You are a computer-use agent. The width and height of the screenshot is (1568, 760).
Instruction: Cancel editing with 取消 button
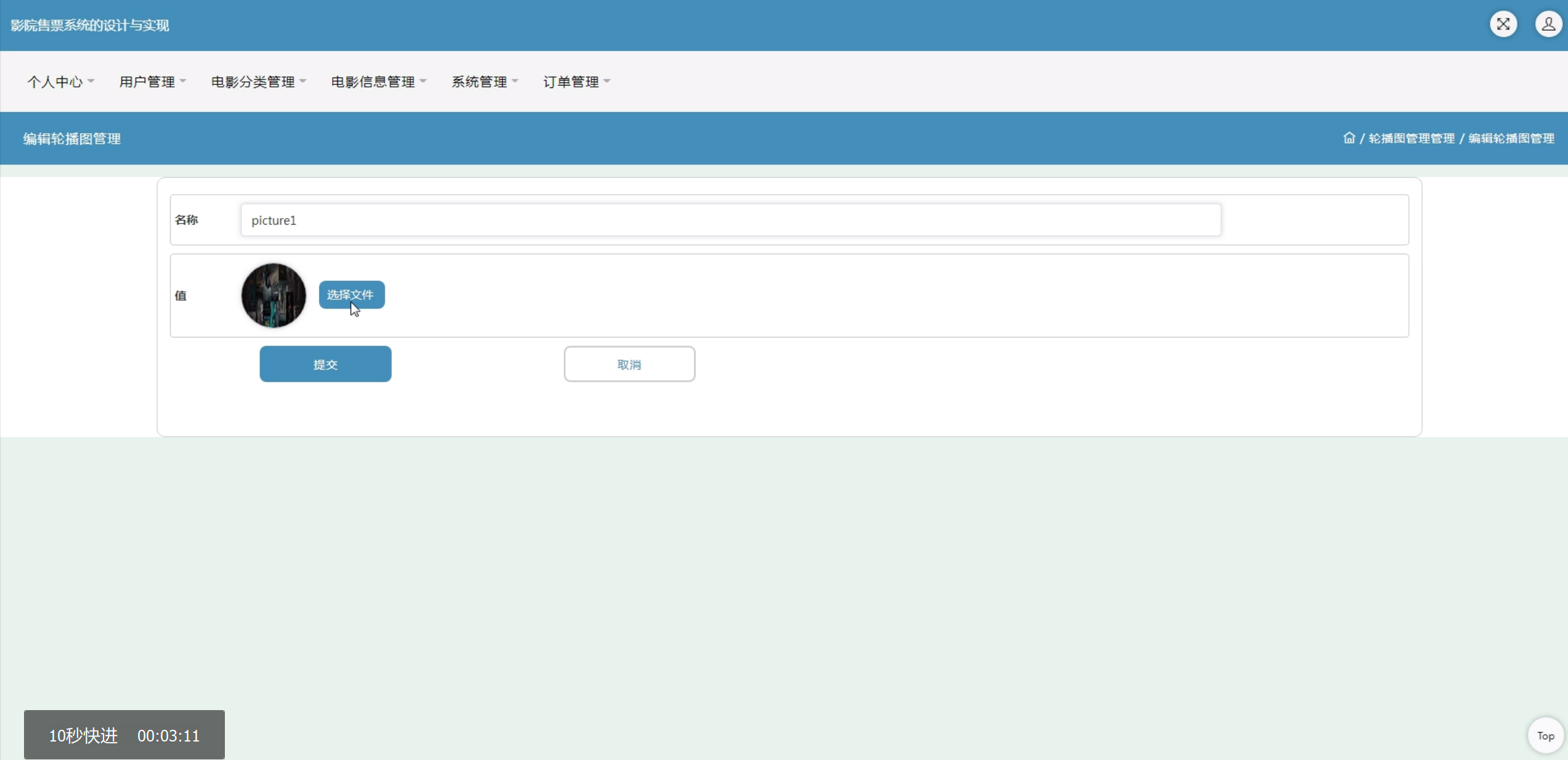click(629, 364)
